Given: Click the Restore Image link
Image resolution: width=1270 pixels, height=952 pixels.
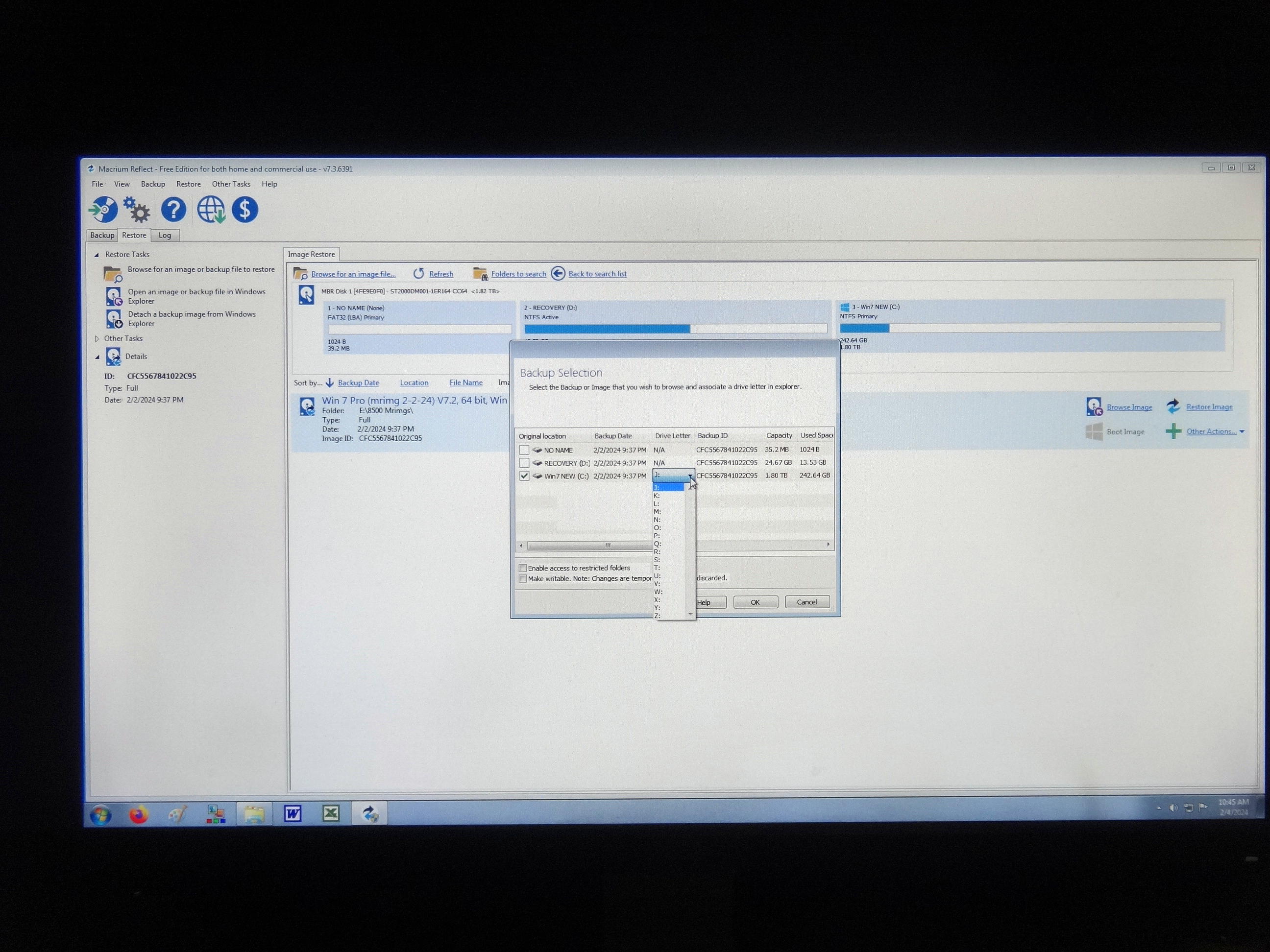Looking at the screenshot, I should tap(1209, 407).
